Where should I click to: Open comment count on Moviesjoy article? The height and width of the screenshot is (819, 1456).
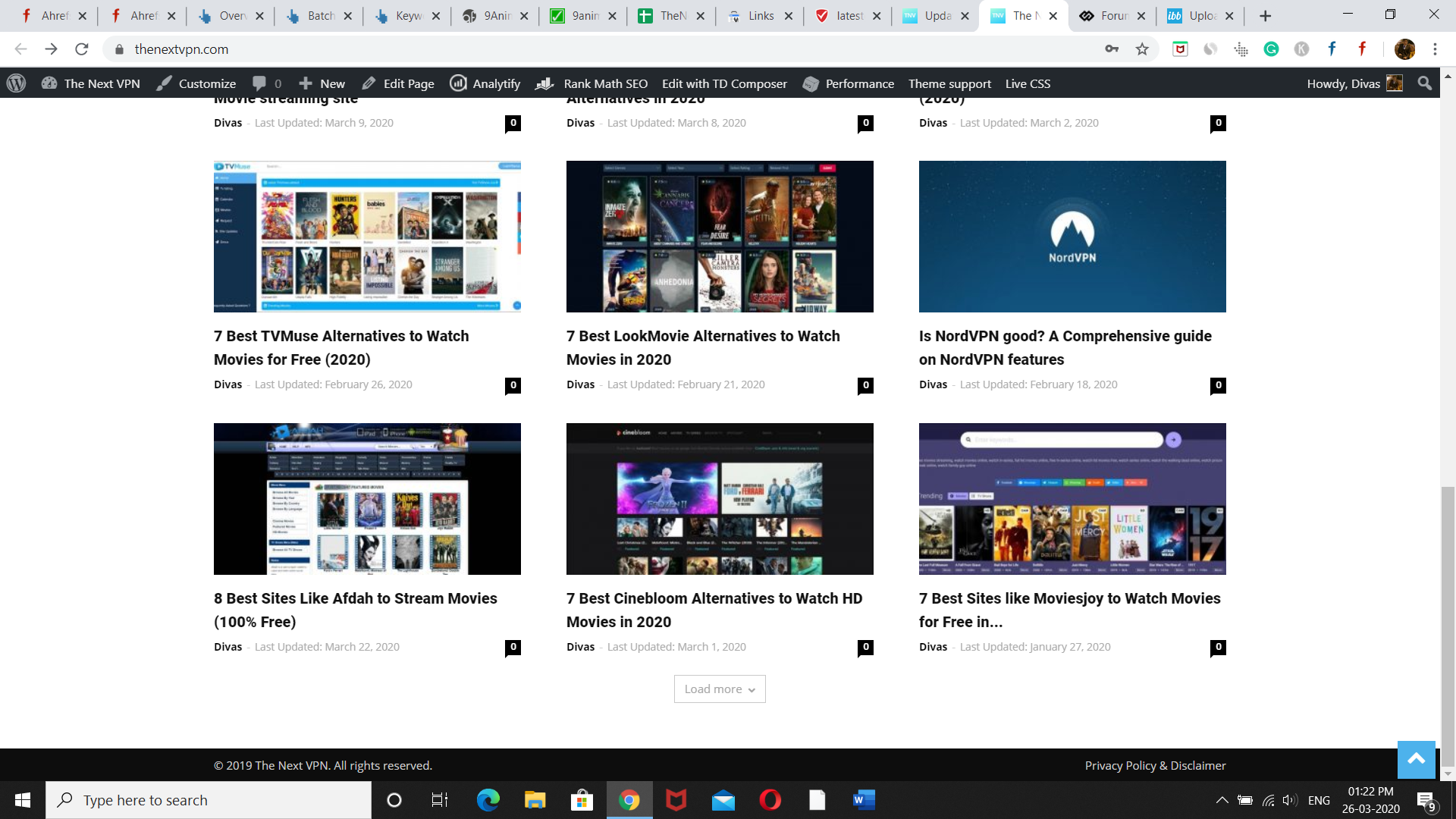1219,648
